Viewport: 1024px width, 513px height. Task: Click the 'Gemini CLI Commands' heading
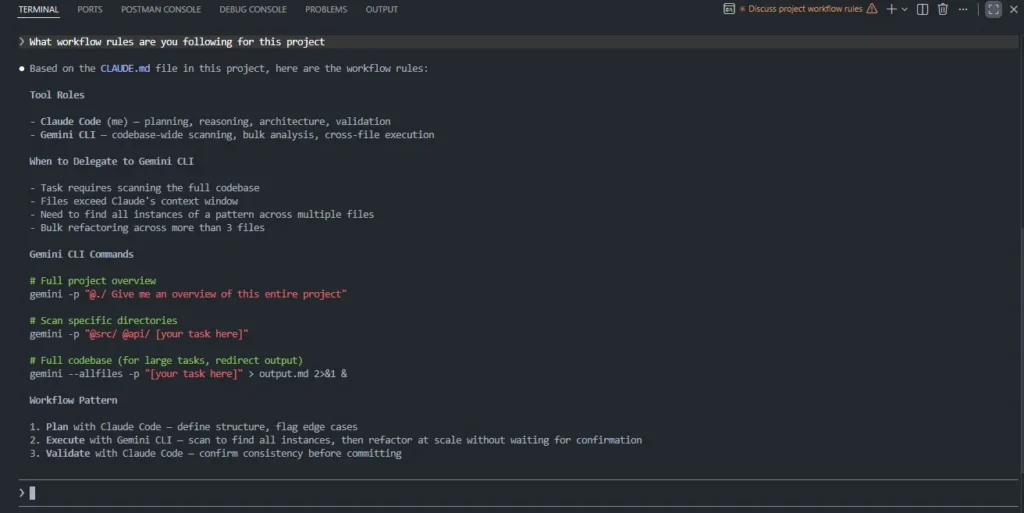[x=81, y=254]
